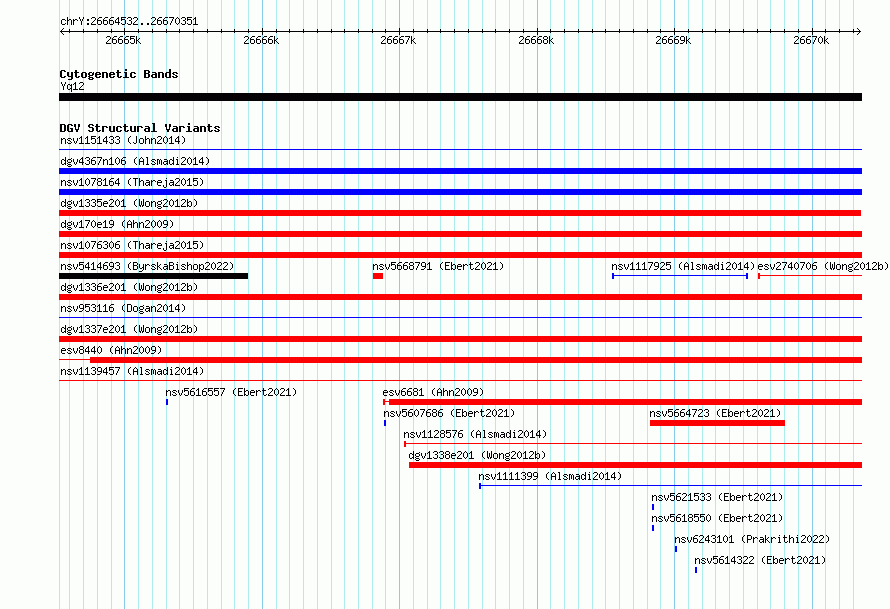Open variant dgv1338e201 (Wong2012b)
This screenshot has width=890, height=609.
point(477,455)
